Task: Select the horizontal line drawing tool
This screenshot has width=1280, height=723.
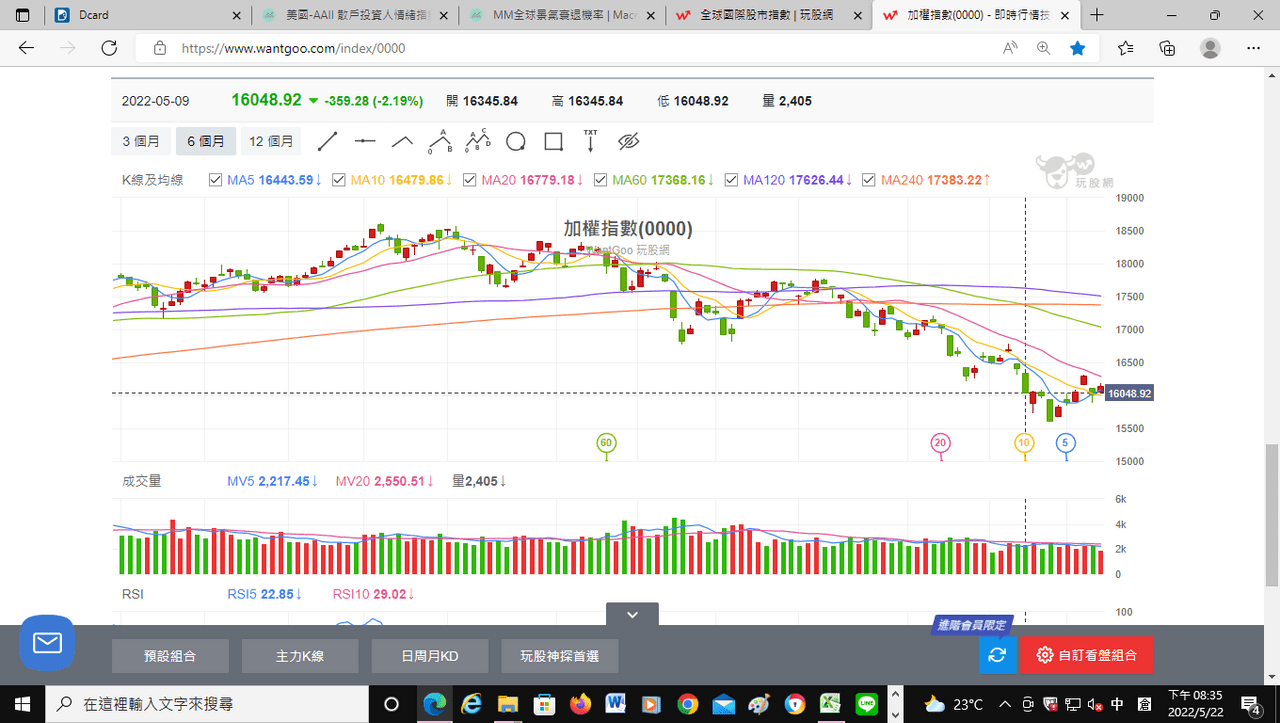Action: click(x=365, y=142)
